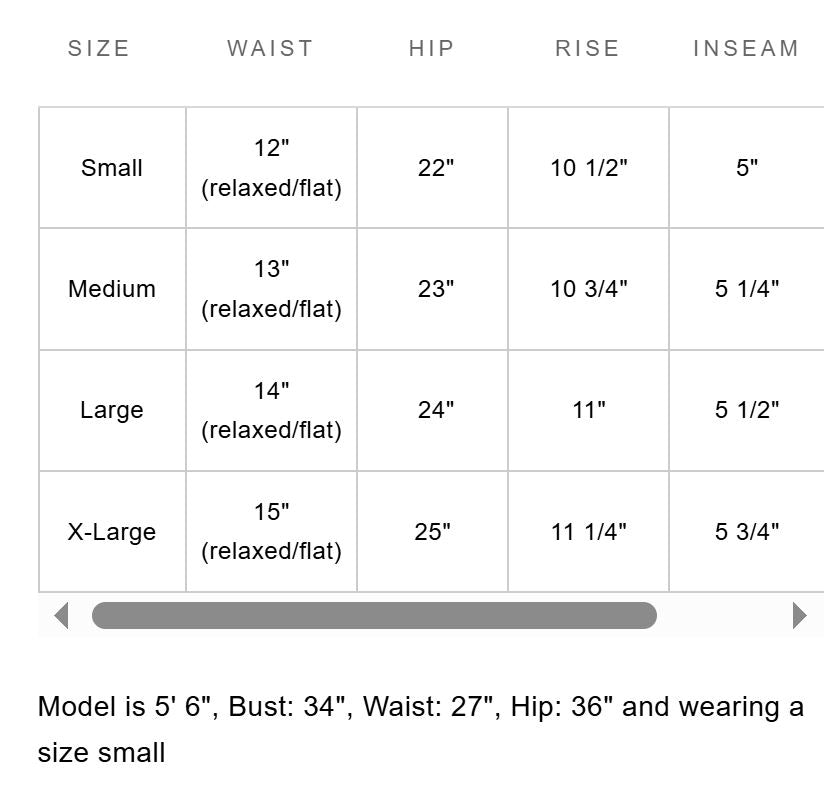The width and height of the screenshot is (838, 812).
Task: Select the Small size cell
Action: pos(112,168)
